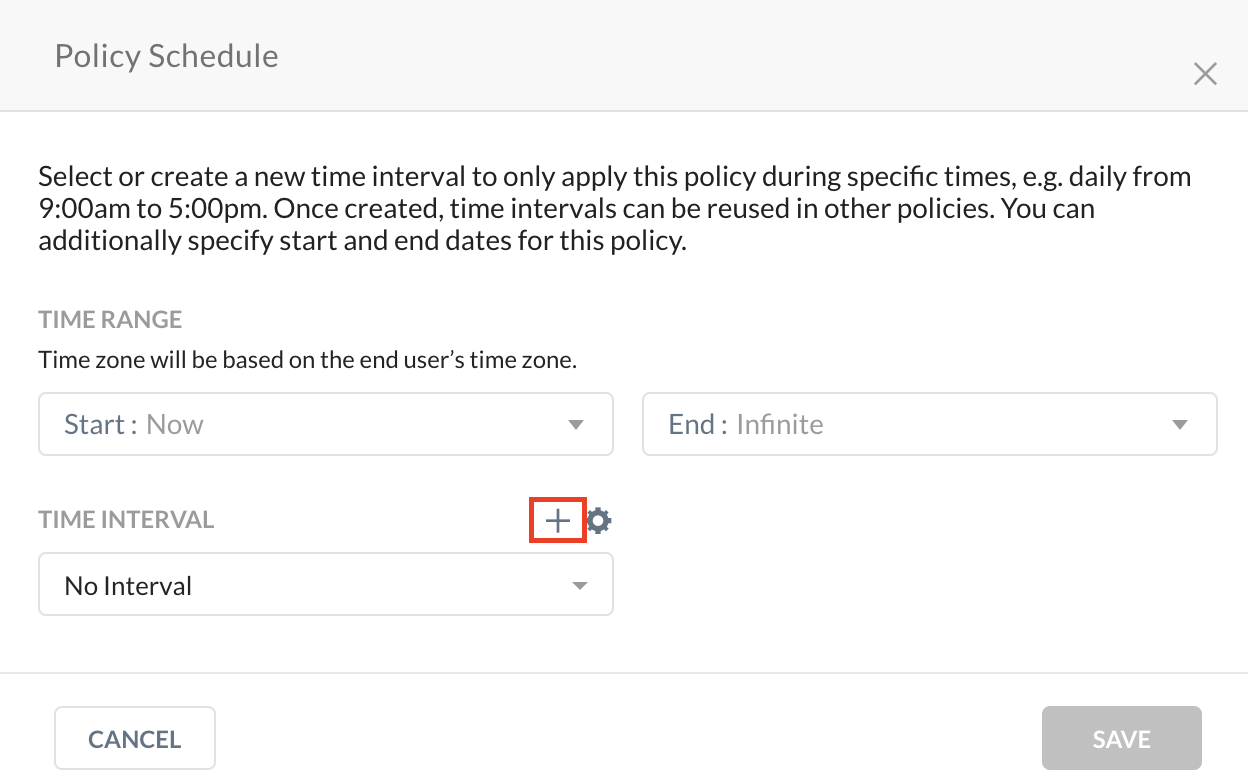Open the Start: Now dropdown
The image size is (1248, 784).
click(x=326, y=424)
